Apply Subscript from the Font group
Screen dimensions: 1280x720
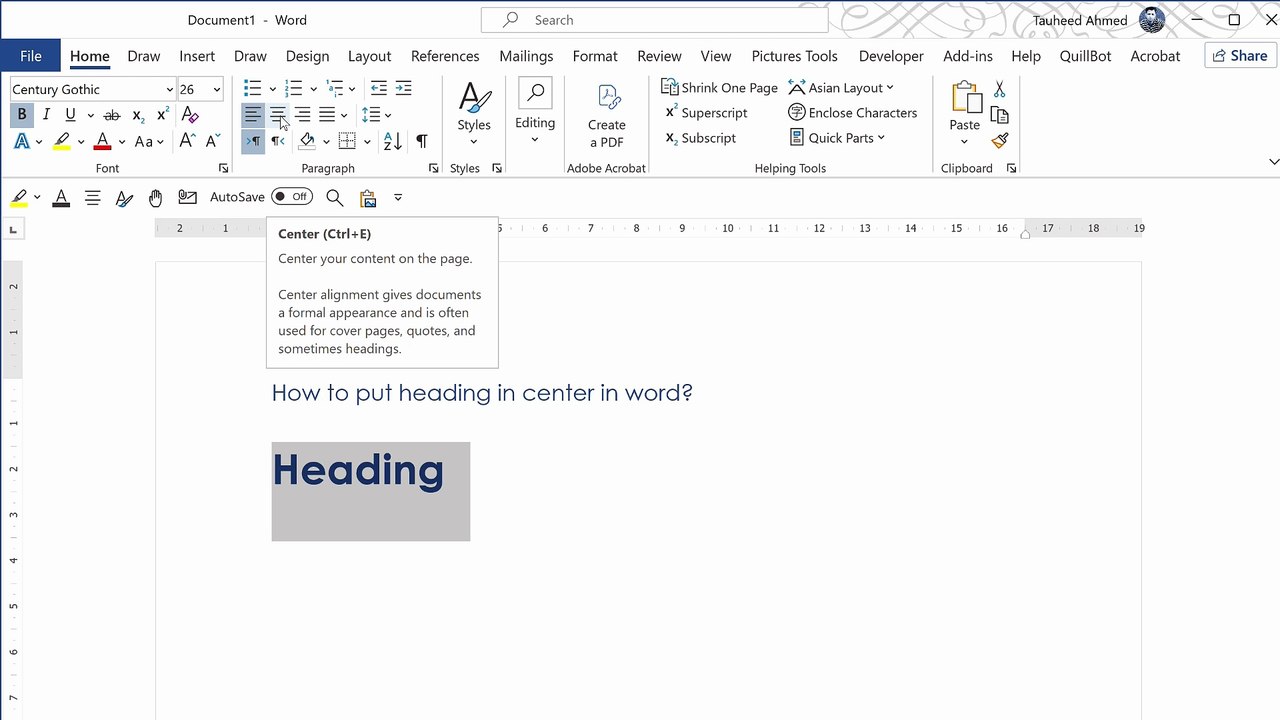(138, 115)
